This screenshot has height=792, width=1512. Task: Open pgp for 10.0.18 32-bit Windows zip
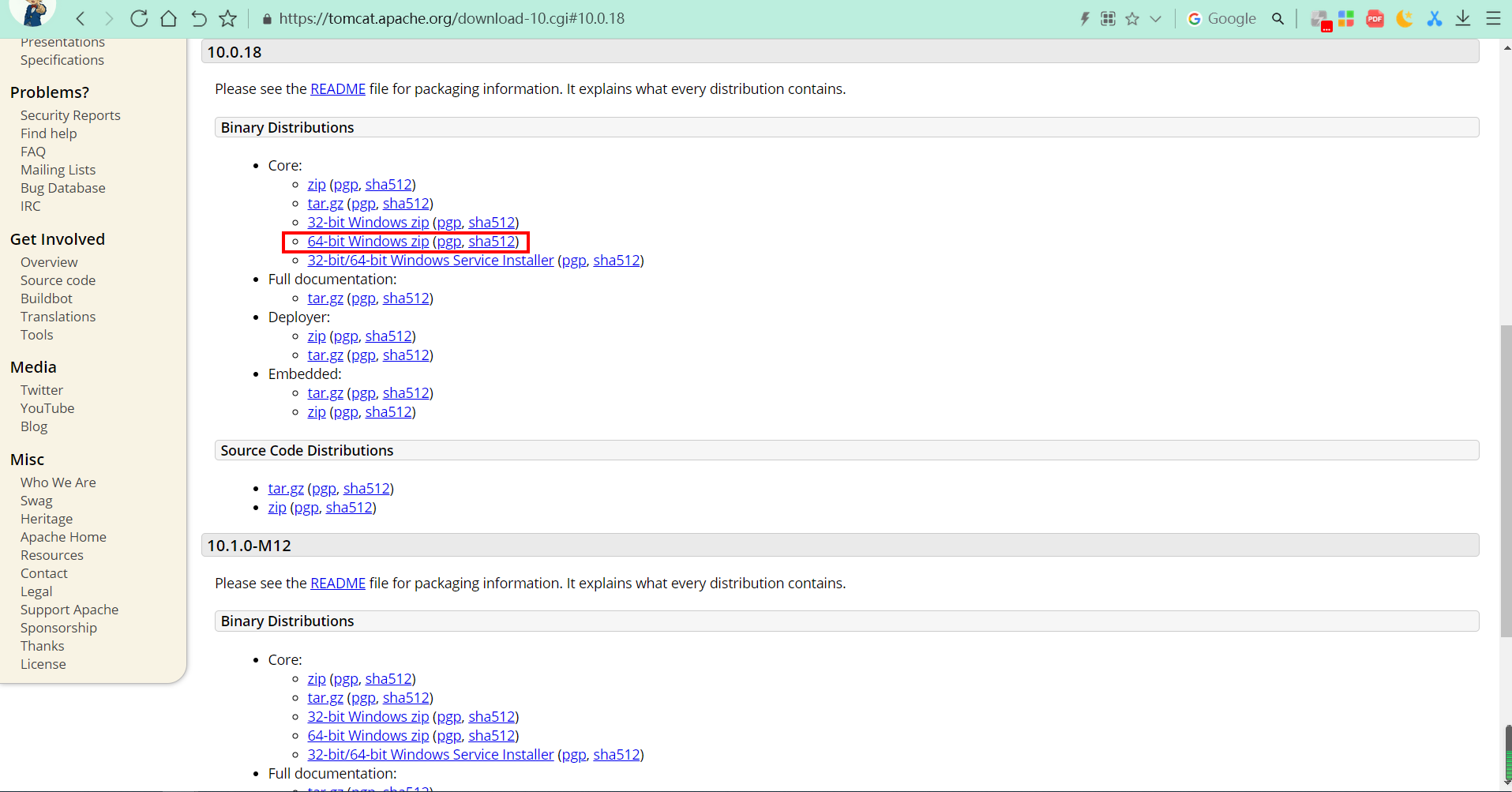[449, 223]
